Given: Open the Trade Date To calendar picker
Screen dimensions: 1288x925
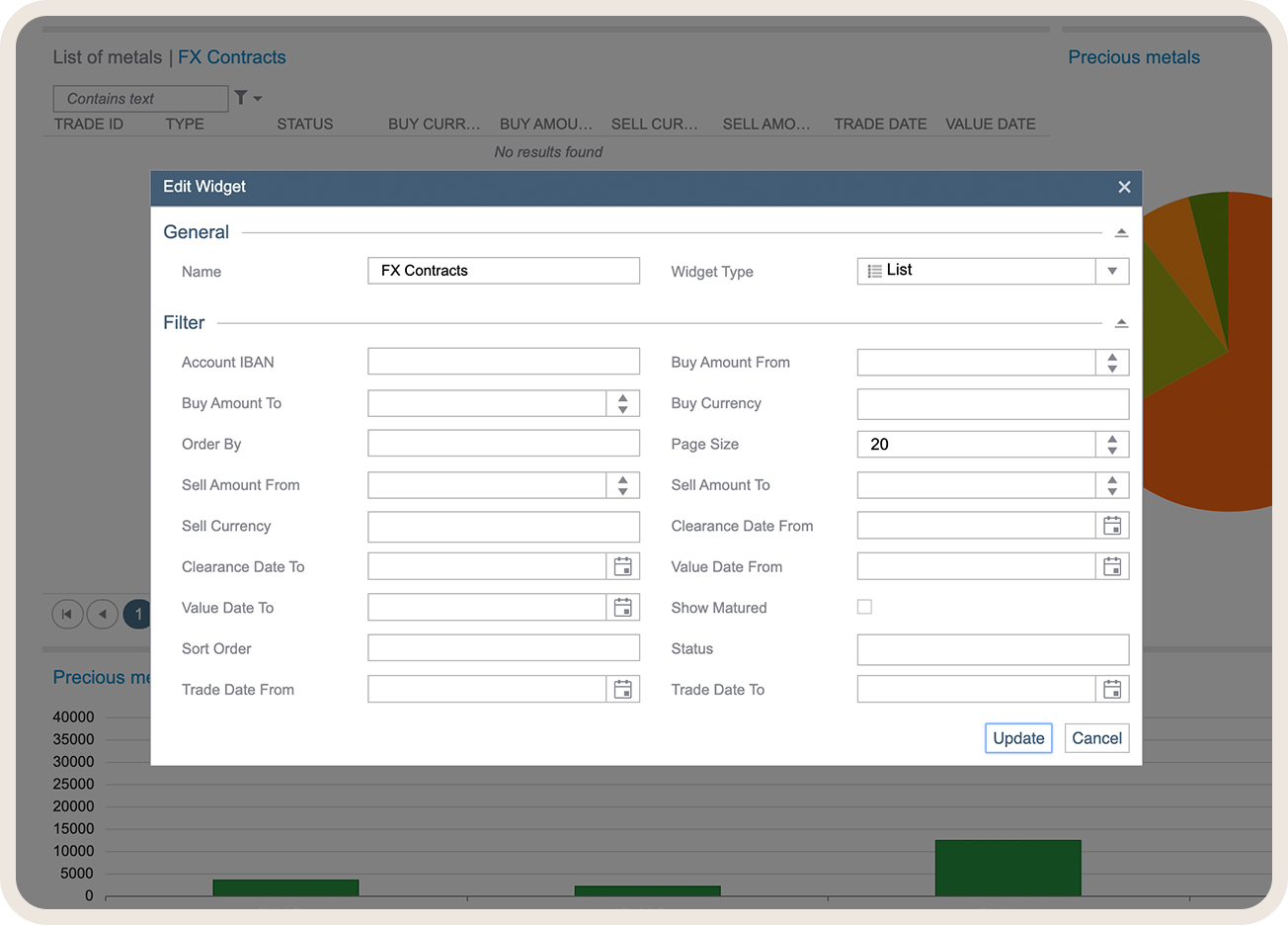Looking at the screenshot, I should tap(1112, 690).
